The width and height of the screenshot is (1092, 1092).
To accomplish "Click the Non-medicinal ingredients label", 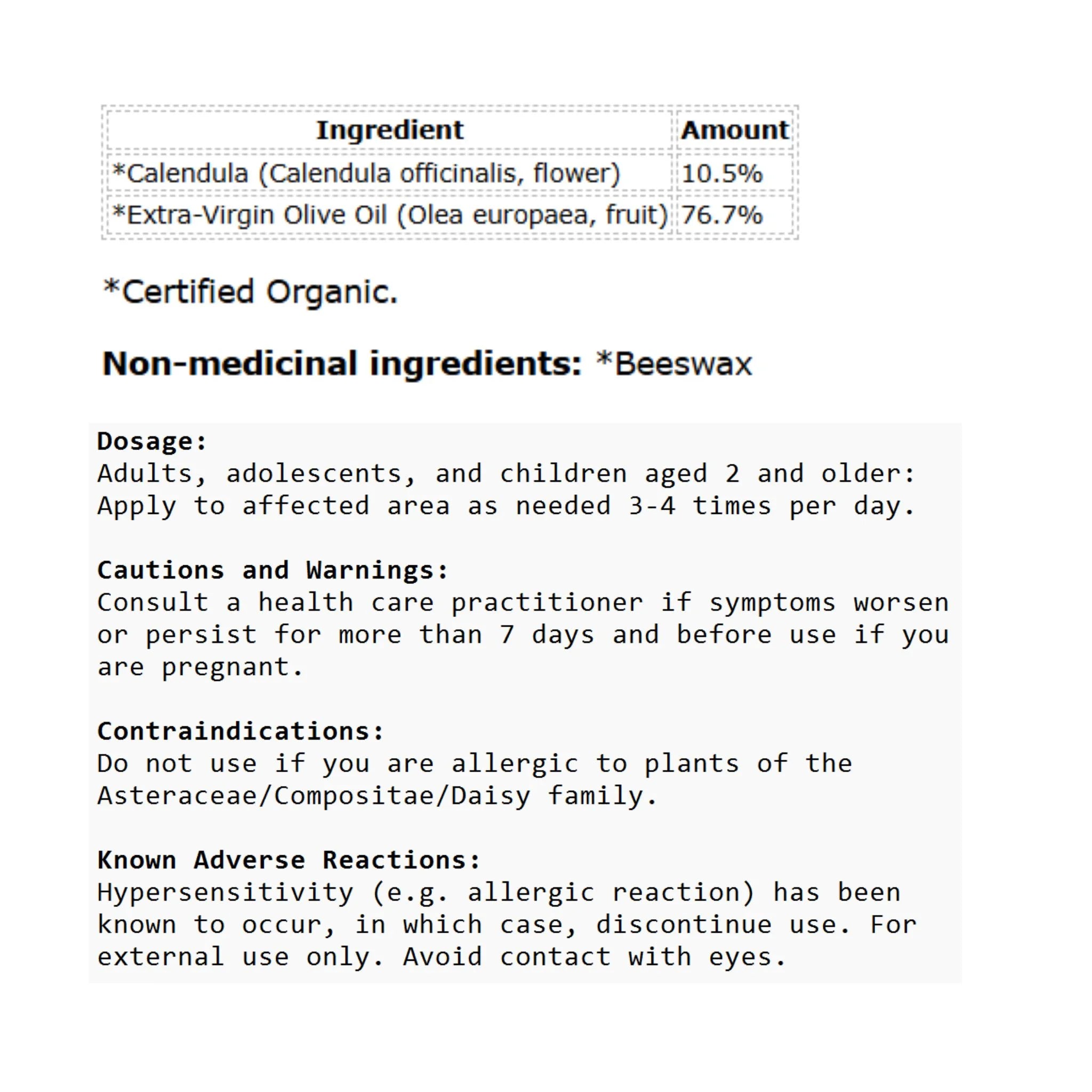I will coord(342,363).
